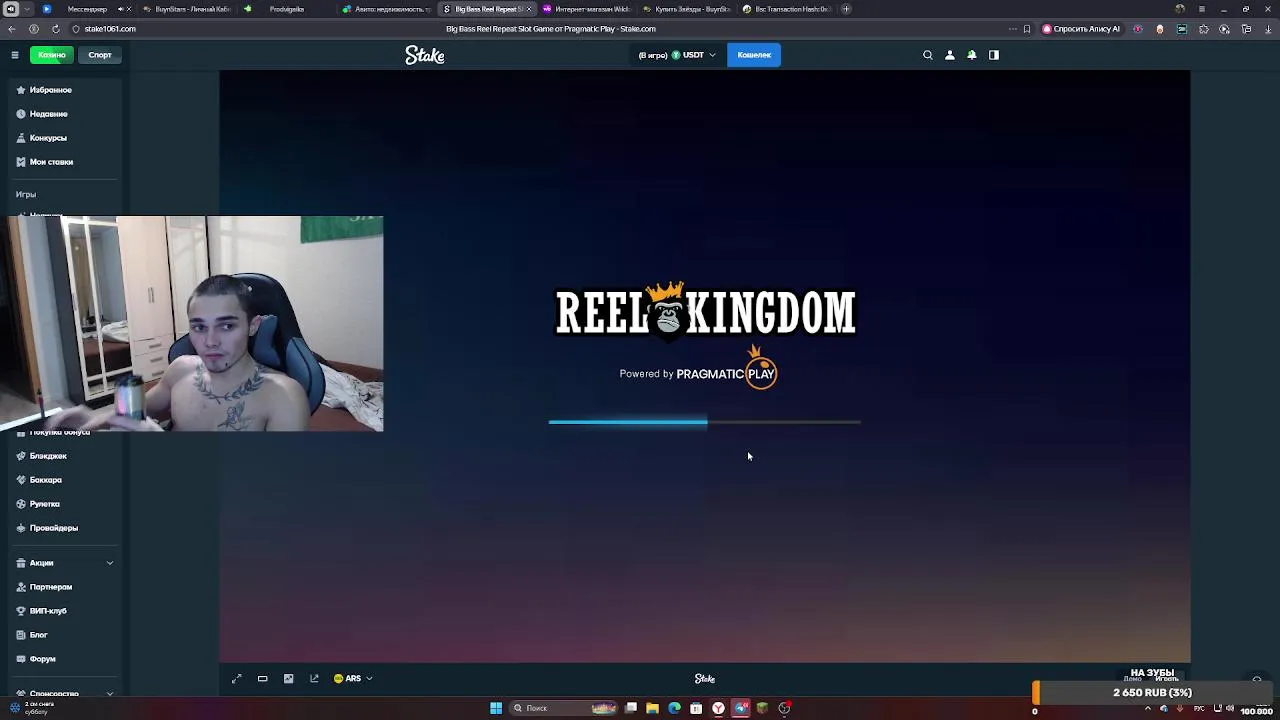
Task: Expand the Спонсорство section
Action: click(64, 693)
